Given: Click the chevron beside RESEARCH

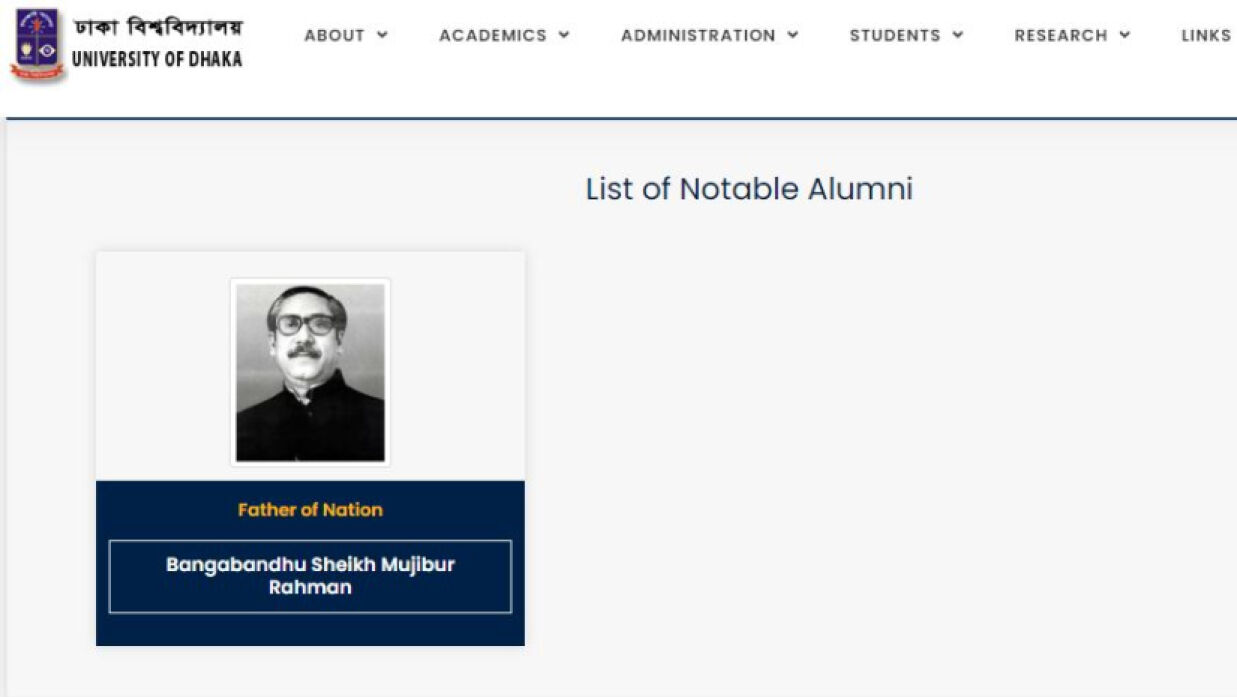Looking at the screenshot, I should [x=1125, y=35].
